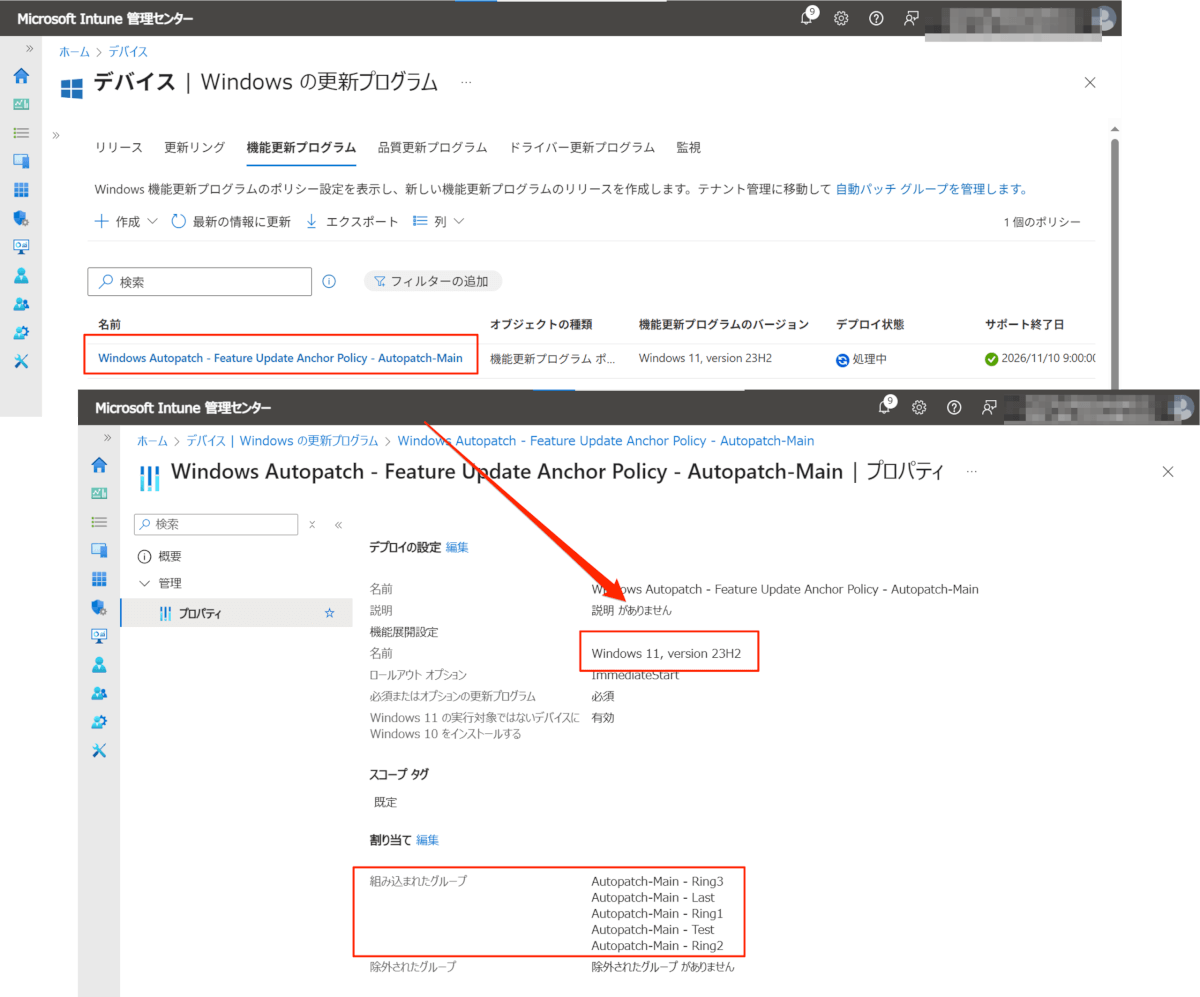1200x997 pixels.
Task: Focus the 検索 box above policy table
Action: coord(200,282)
